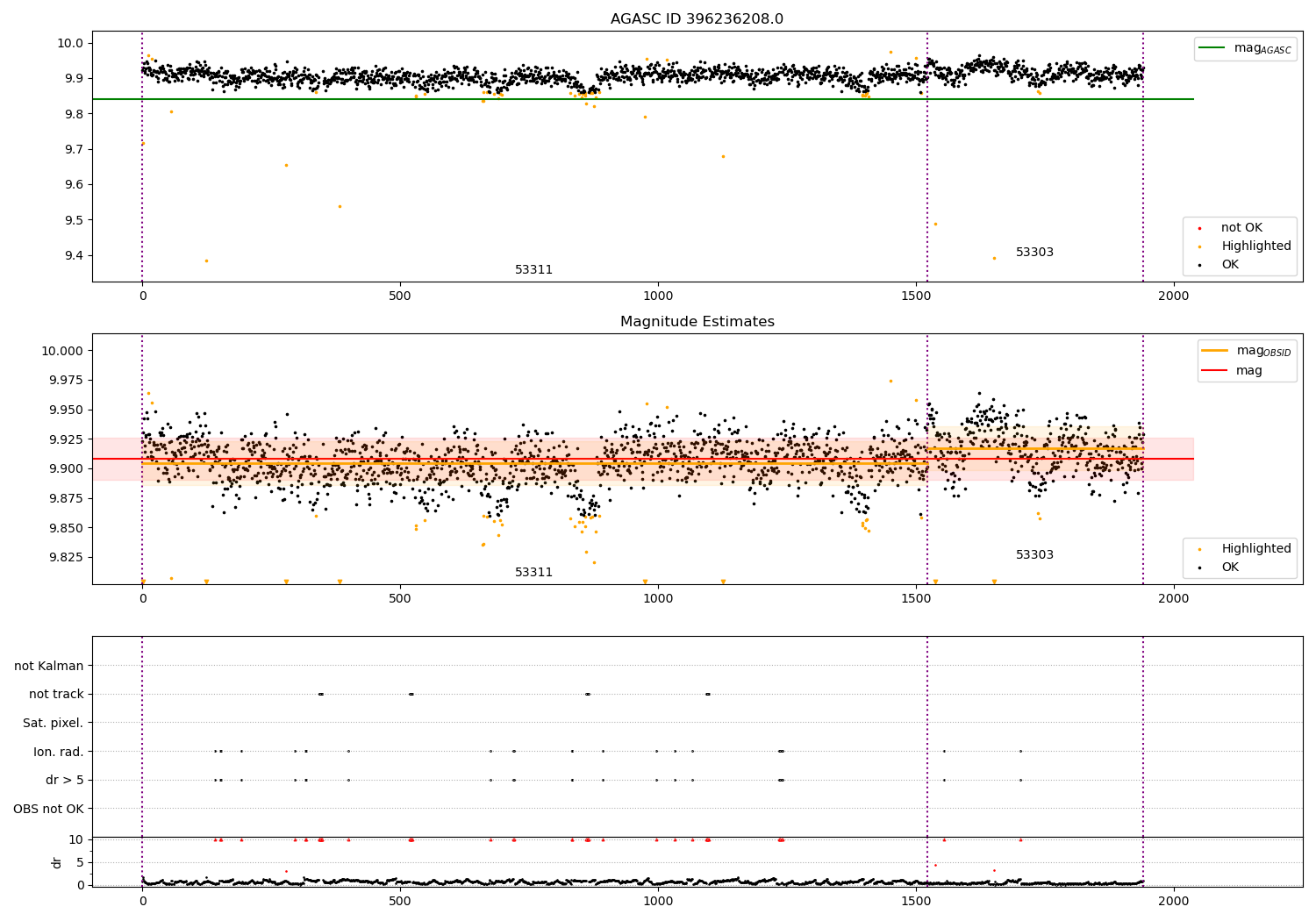Click the 53311 label in middle plot

click(533, 573)
